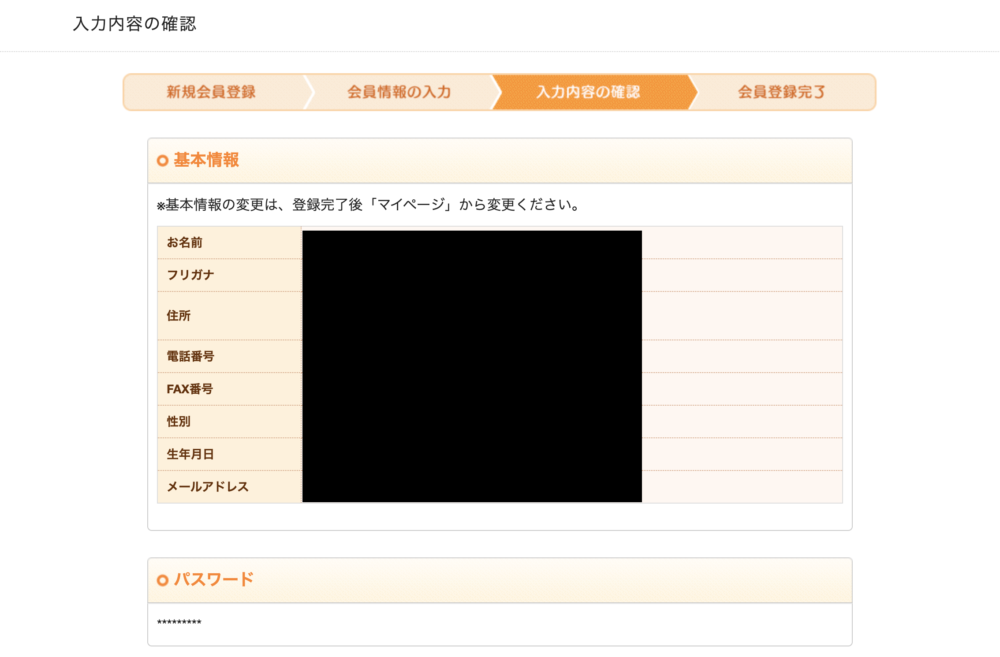
Task: Click the 入力内容の確認 page title
Action: [x=135, y=24]
